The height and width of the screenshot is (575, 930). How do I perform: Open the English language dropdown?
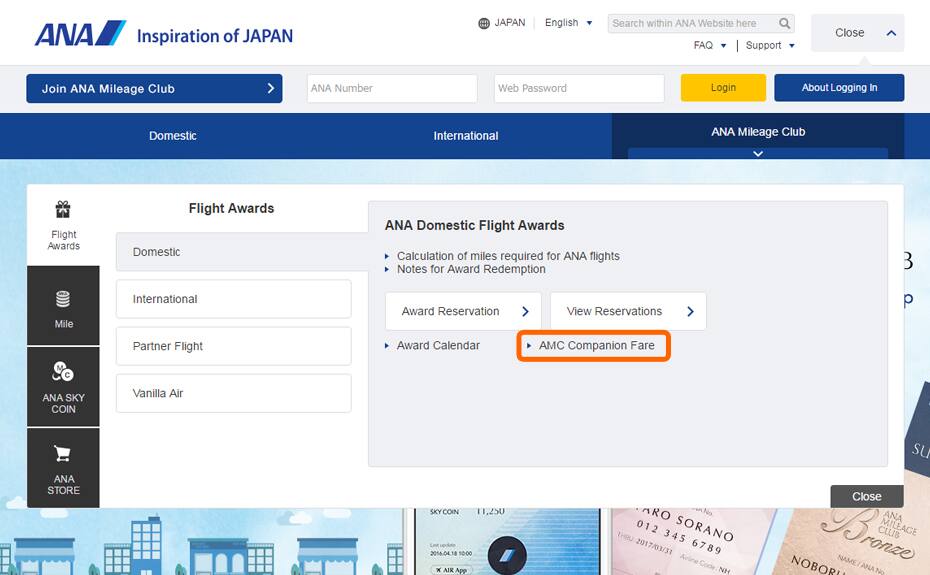pyautogui.click(x=568, y=23)
